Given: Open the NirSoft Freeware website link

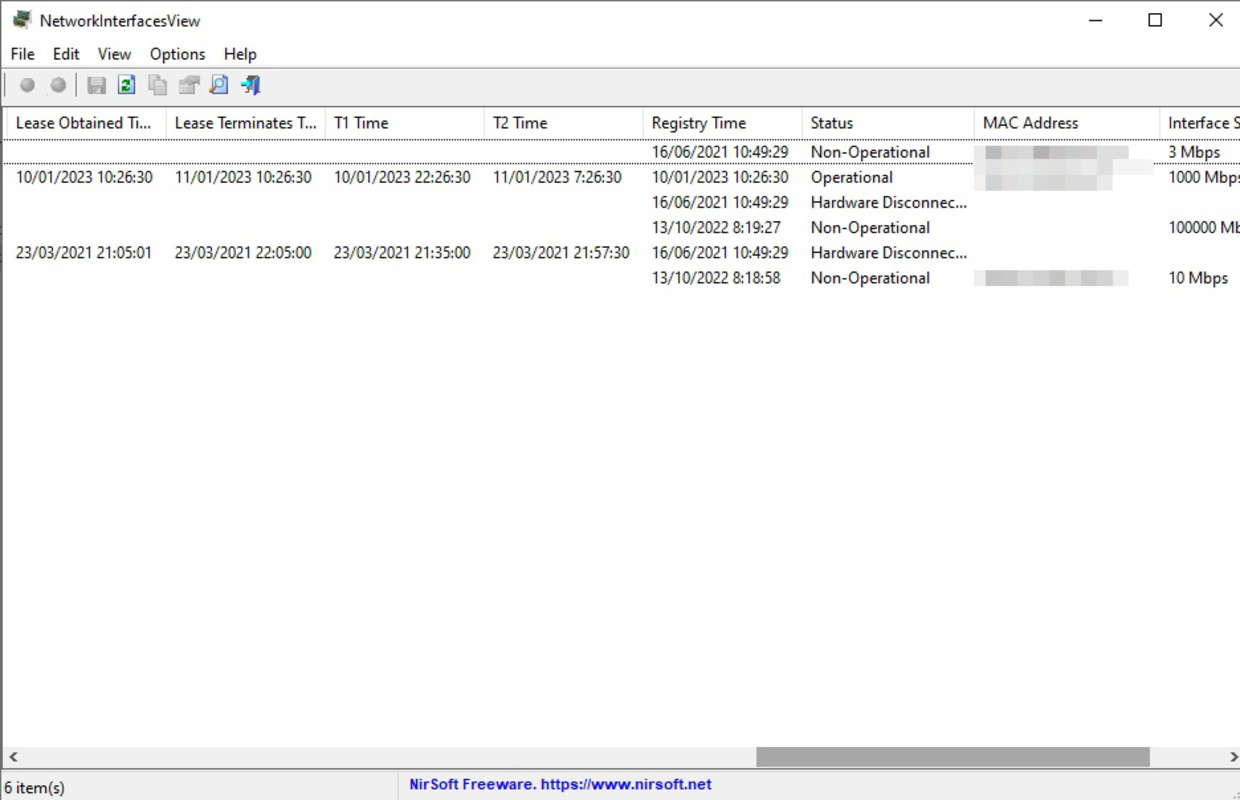Looking at the screenshot, I should 560,785.
